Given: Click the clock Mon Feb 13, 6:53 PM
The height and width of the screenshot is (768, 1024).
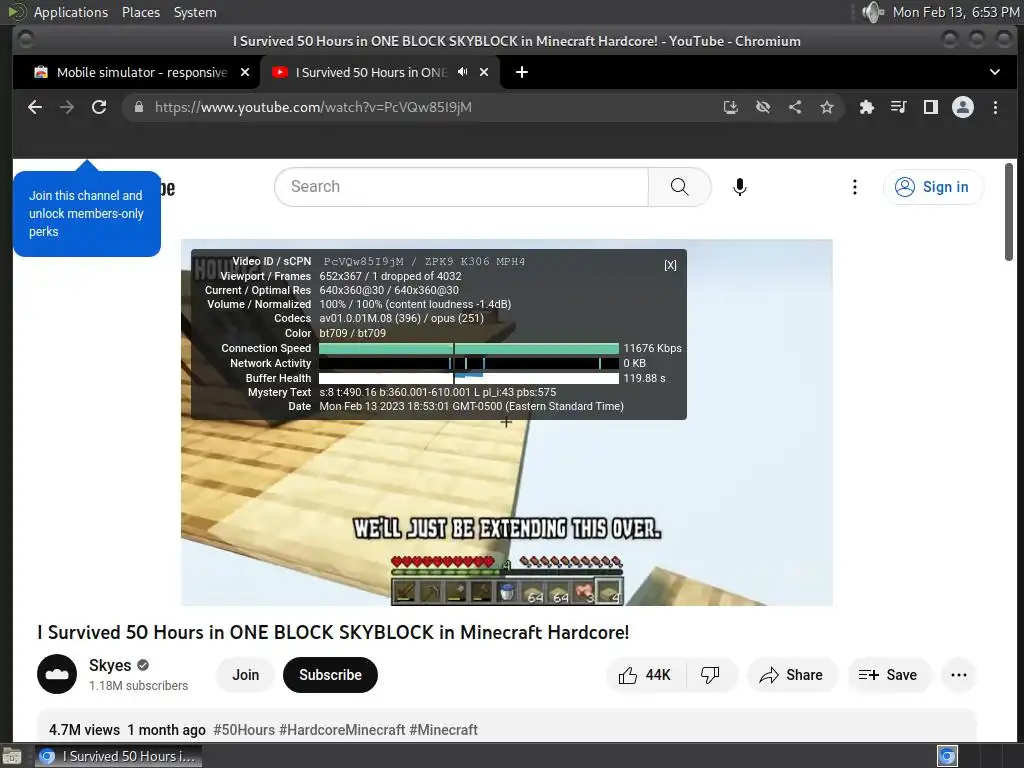Looking at the screenshot, I should pyautogui.click(x=955, y=12).
